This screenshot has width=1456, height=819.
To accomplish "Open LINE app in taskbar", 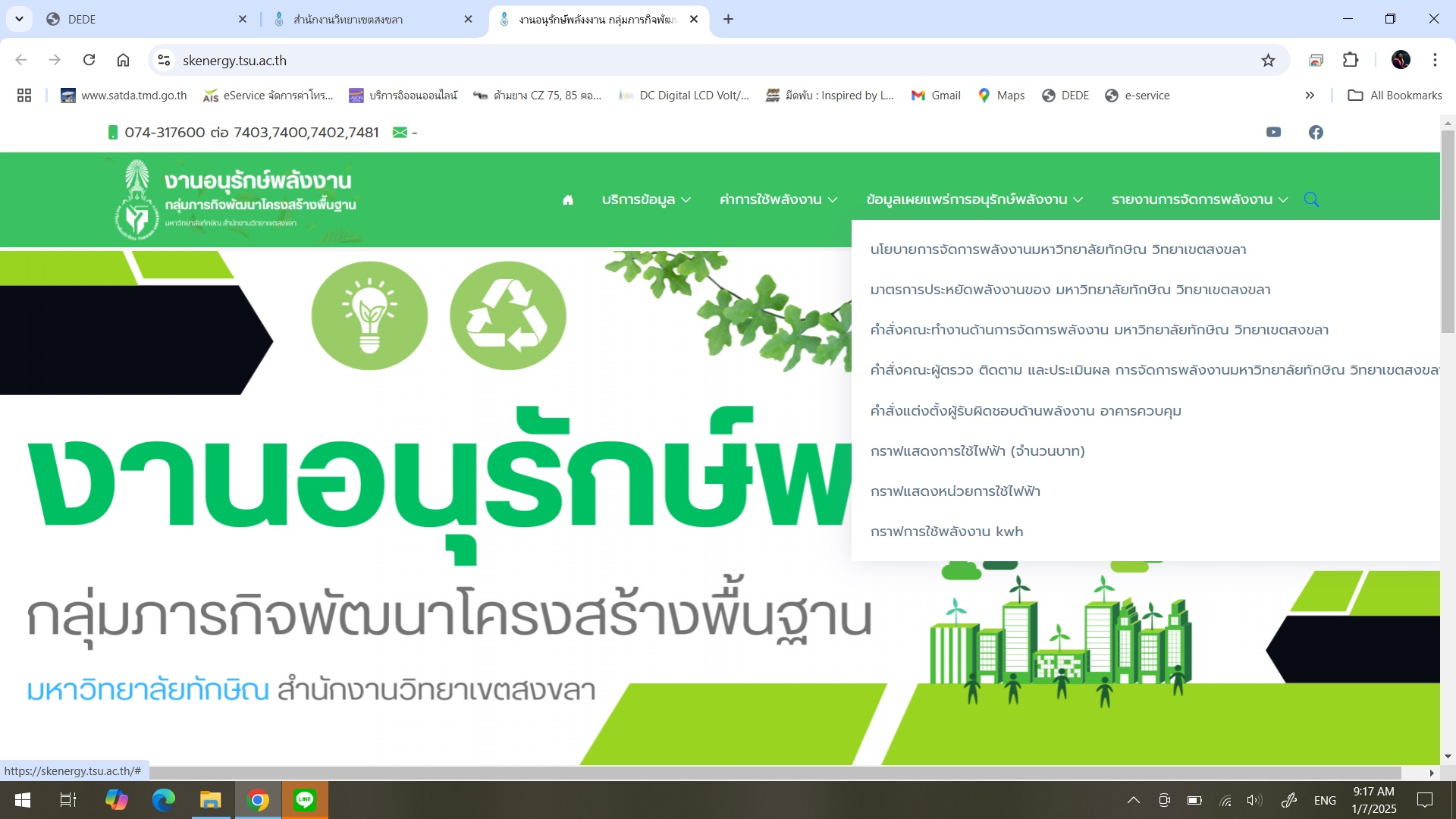I will (305, 800).
